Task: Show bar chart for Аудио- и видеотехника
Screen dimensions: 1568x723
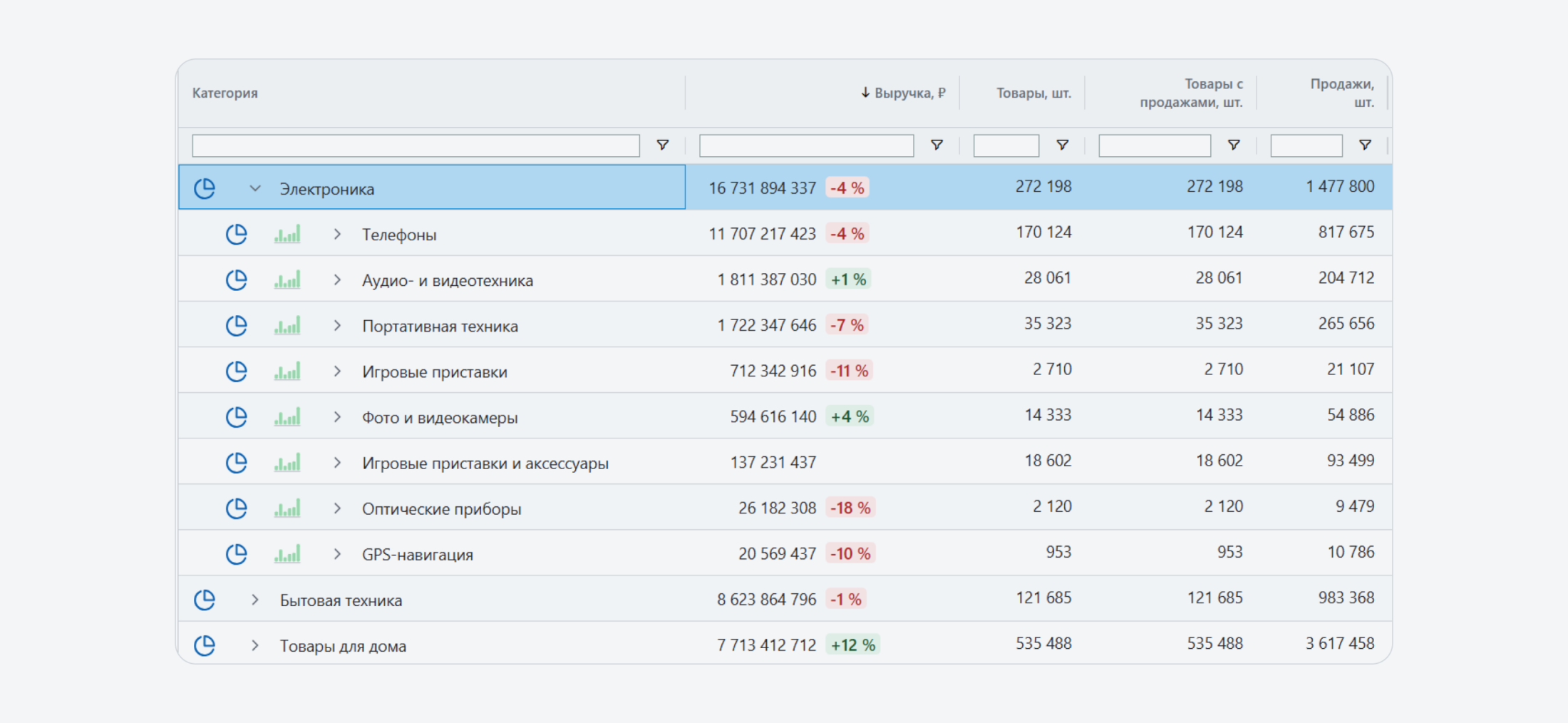Action: (287, 280)
